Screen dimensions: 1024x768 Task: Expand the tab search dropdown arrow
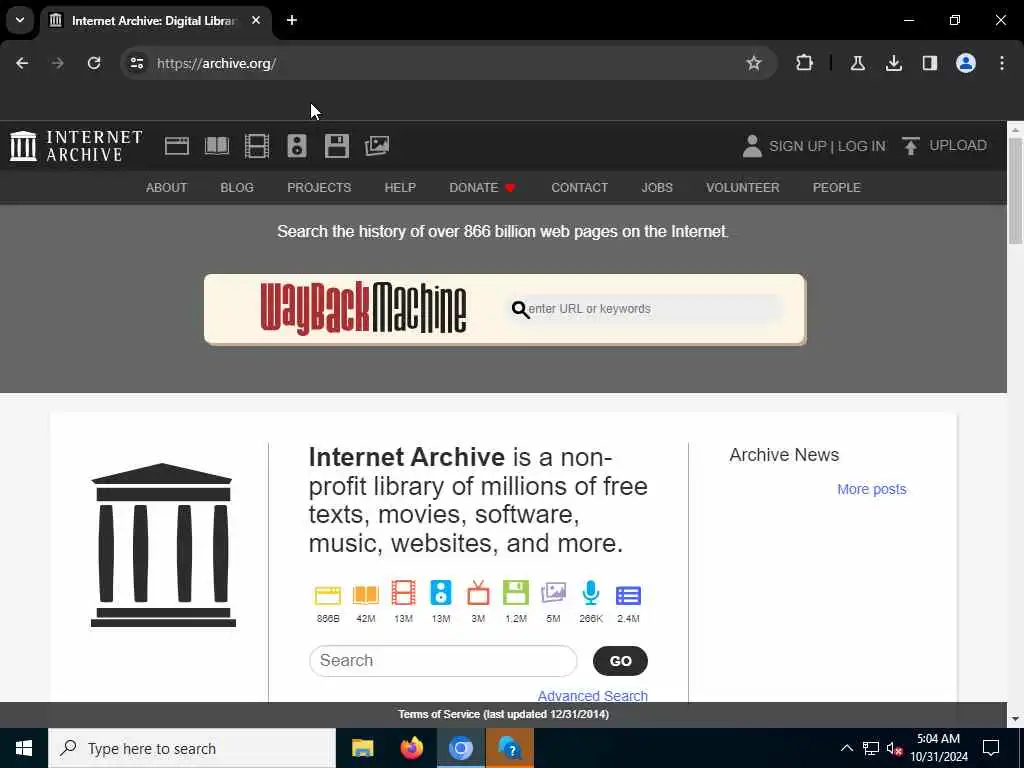click(x=20, y=20)
